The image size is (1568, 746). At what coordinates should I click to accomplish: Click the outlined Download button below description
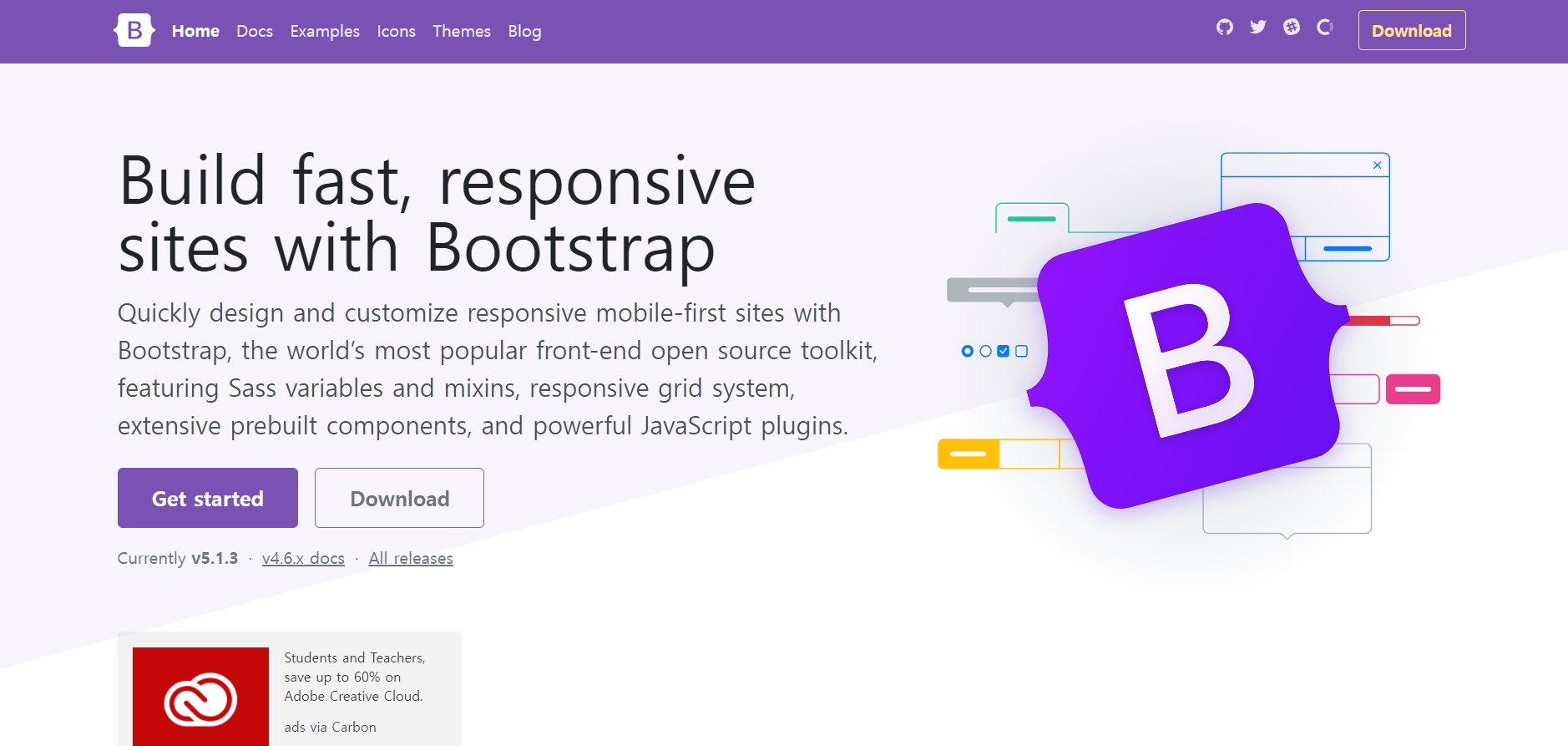point(399,498)
